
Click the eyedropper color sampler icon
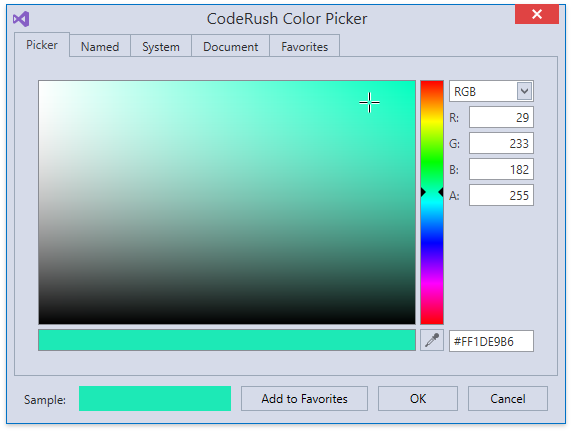pyautogui.click(x=432, y=340)
